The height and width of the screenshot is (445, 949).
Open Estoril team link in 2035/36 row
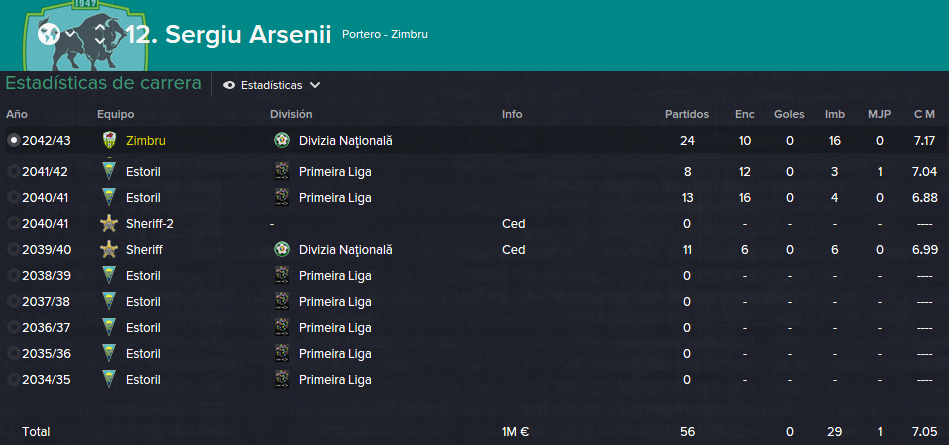(143, 354)
